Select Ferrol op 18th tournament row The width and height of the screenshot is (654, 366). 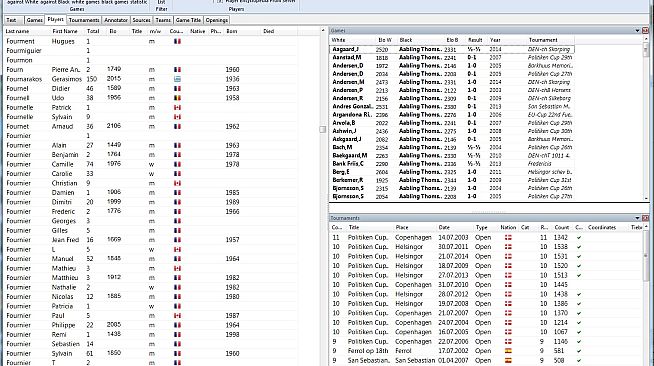(486, 351)
